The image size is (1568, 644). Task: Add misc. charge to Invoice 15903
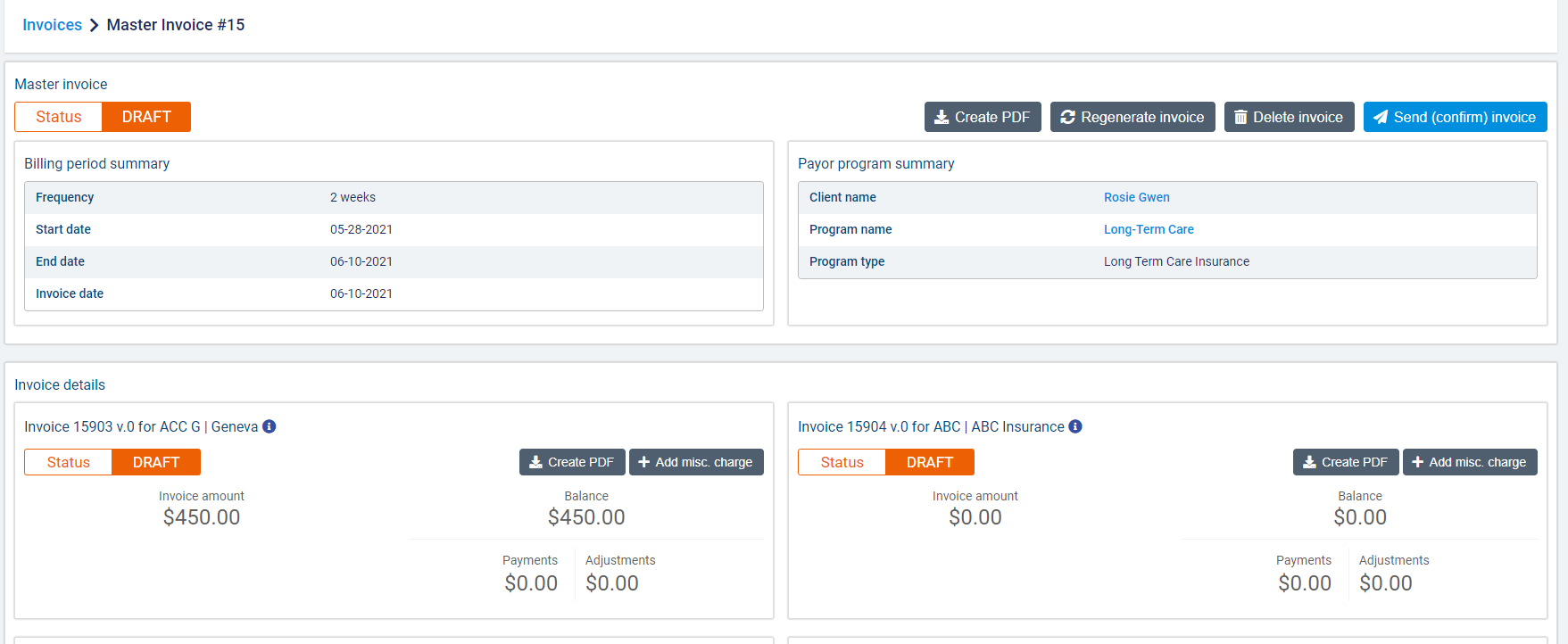pos(695,462)
